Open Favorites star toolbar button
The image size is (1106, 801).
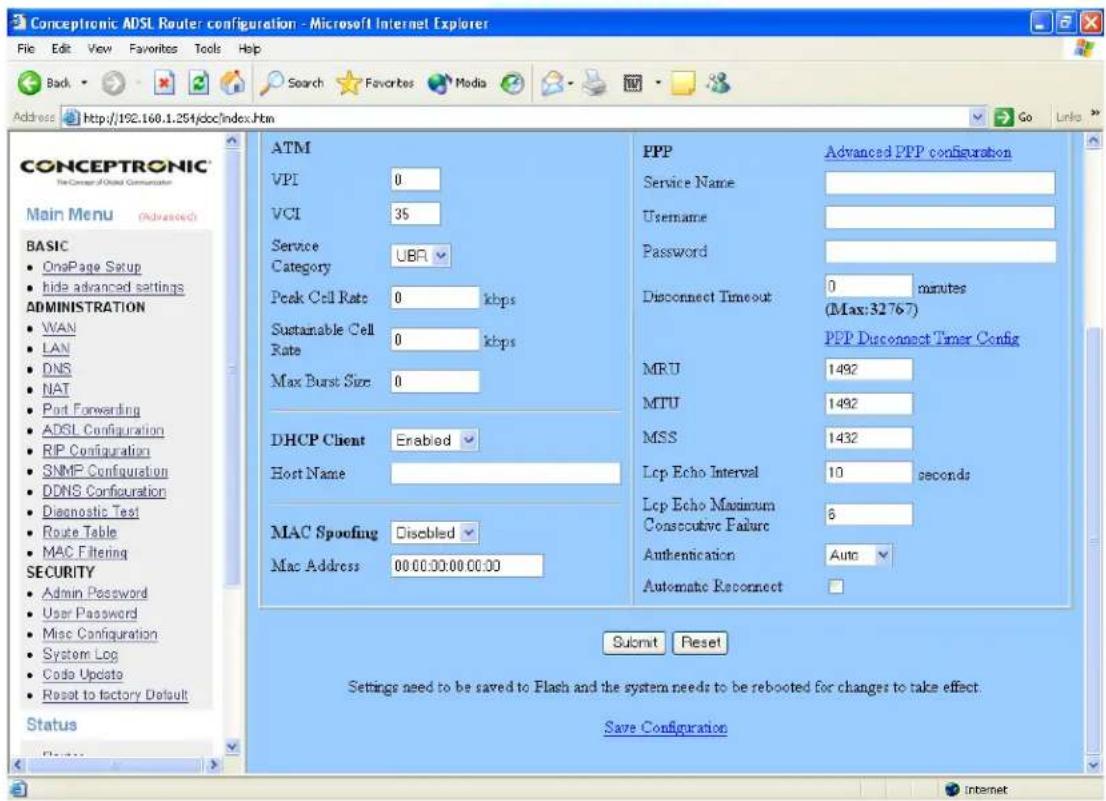tap(375, 83)
